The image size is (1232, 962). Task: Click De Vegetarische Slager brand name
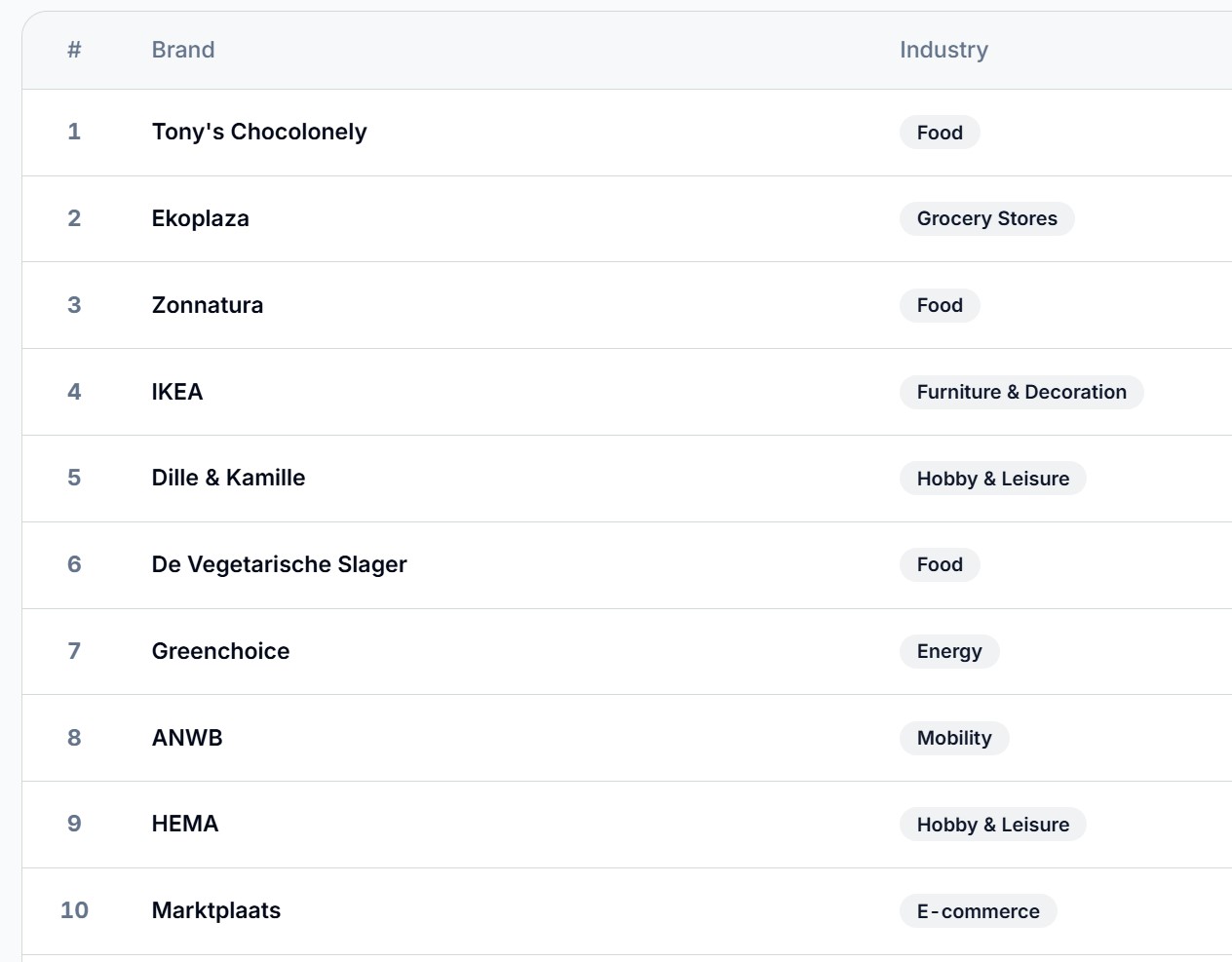pyautogui.click(x=279, y=564)
